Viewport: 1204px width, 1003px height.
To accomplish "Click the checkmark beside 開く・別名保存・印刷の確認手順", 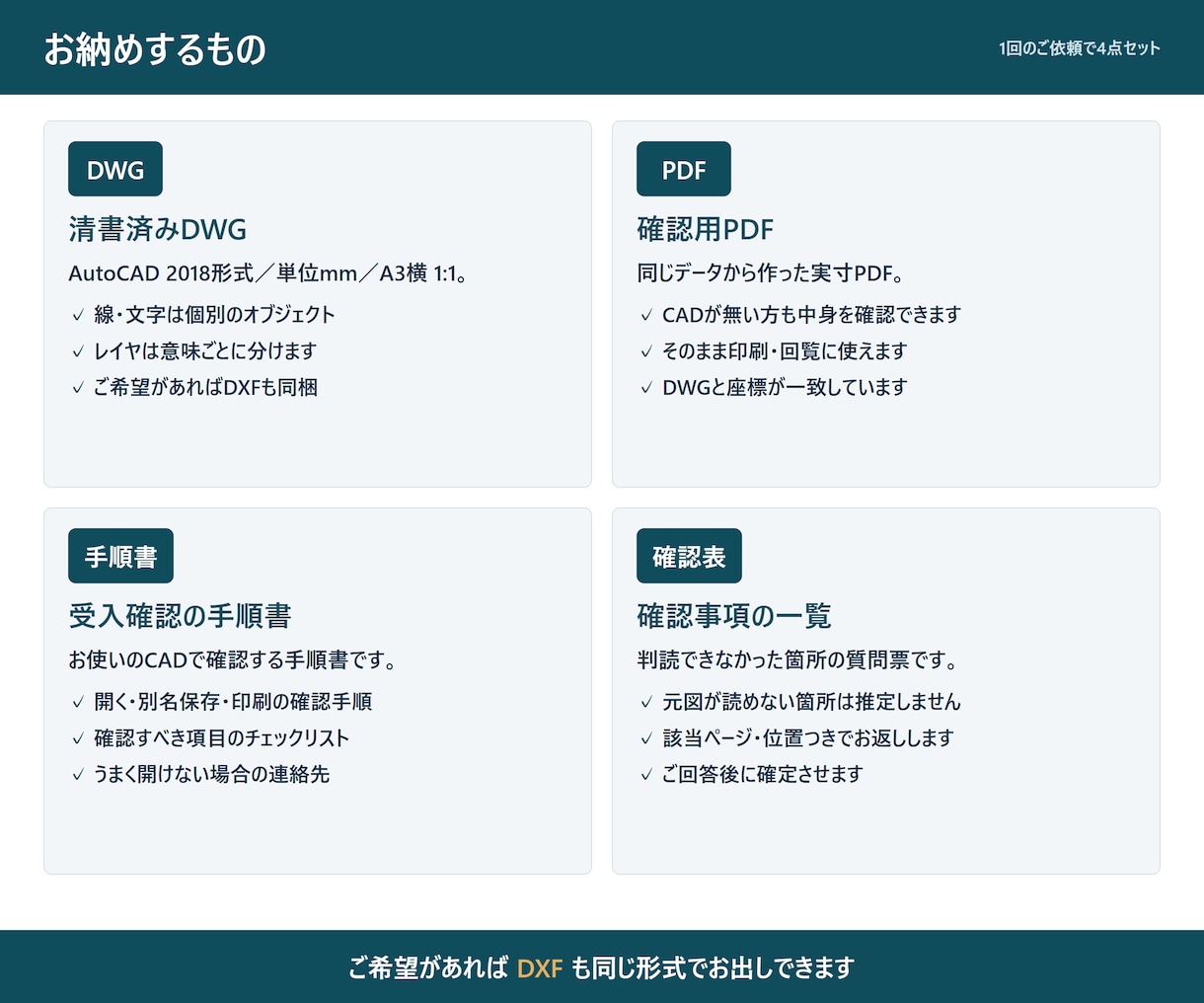I will pyautogui.click(x=78, y=703).
